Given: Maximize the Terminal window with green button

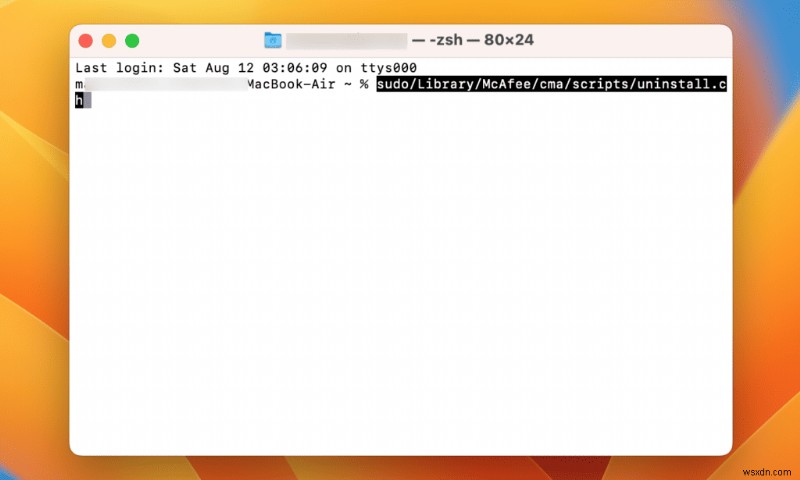Looking at the screenshot, I should (x=132, y=41).
